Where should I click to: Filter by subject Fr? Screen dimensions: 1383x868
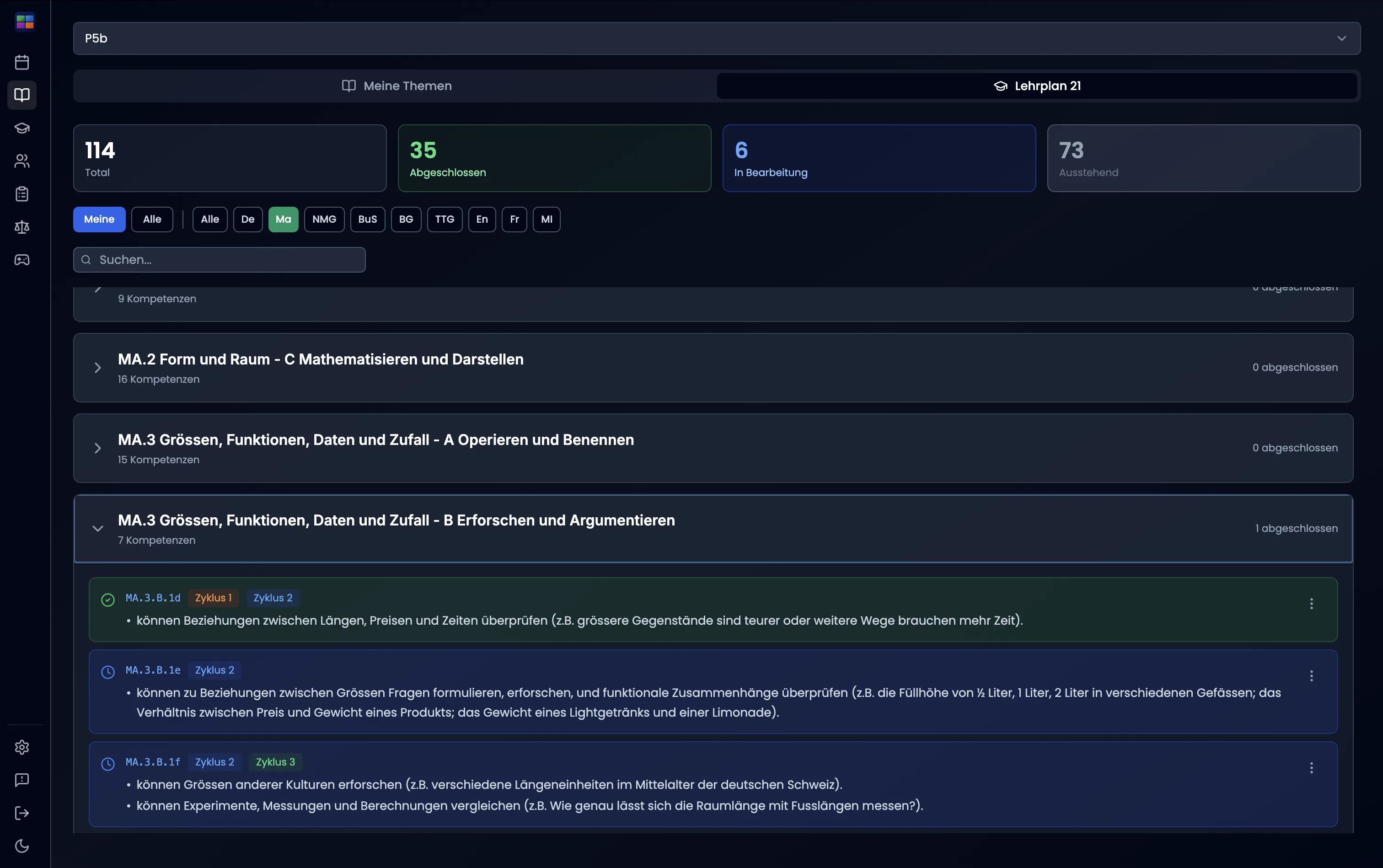(515, 220)
